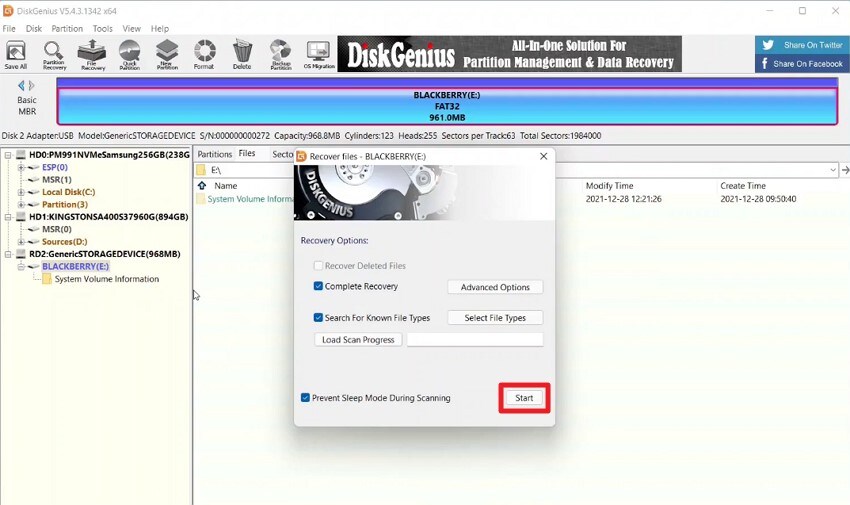Screen dimensions: 850x505
Task: Click the go arrow at path bar end
Action: (845, 170)
